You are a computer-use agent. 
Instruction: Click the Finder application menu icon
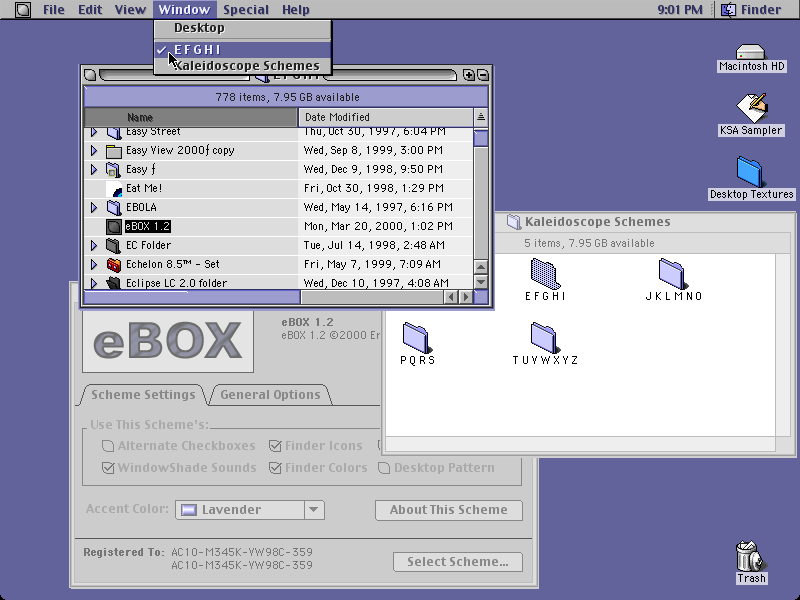click(x=728, y=9)
